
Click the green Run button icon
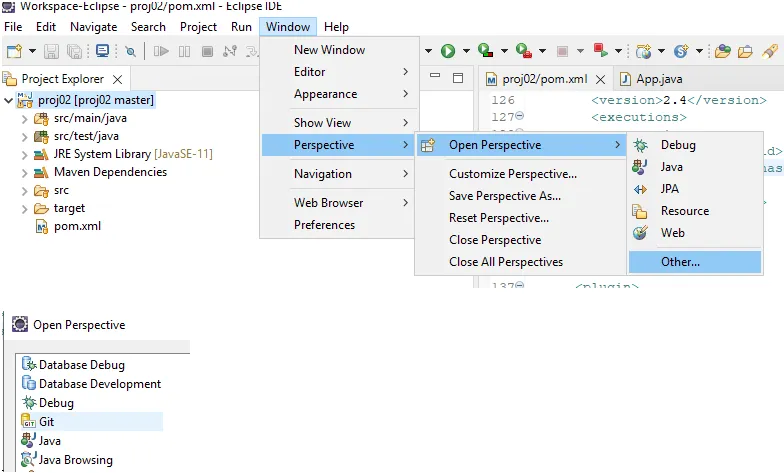(448, 51)
